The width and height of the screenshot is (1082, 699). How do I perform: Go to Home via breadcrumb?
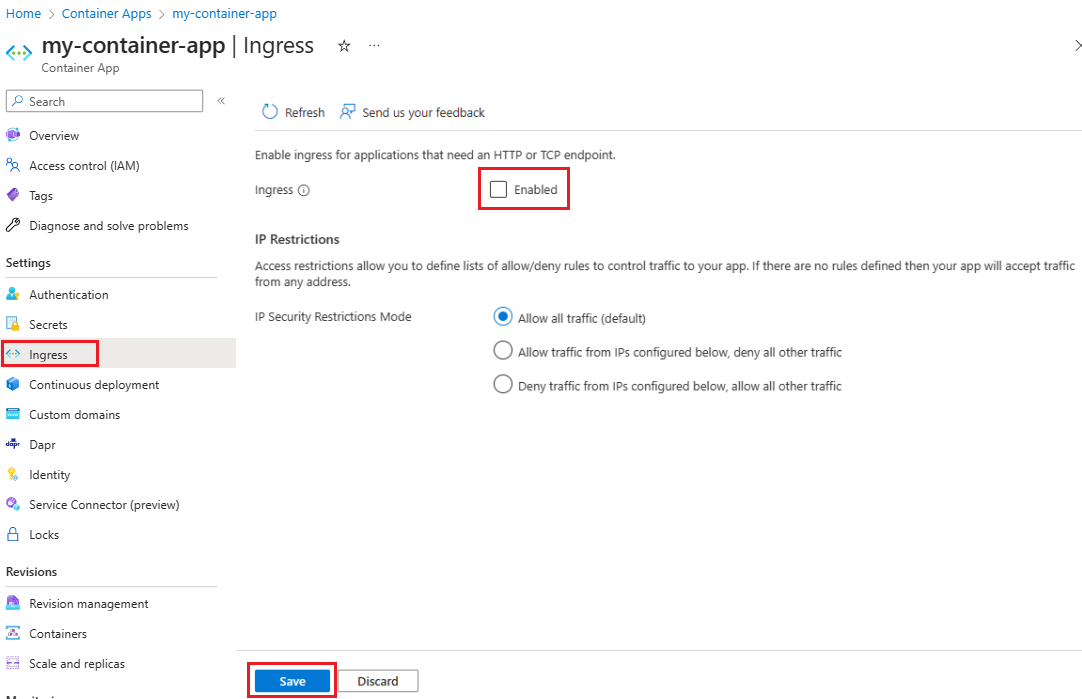[23, 13]
